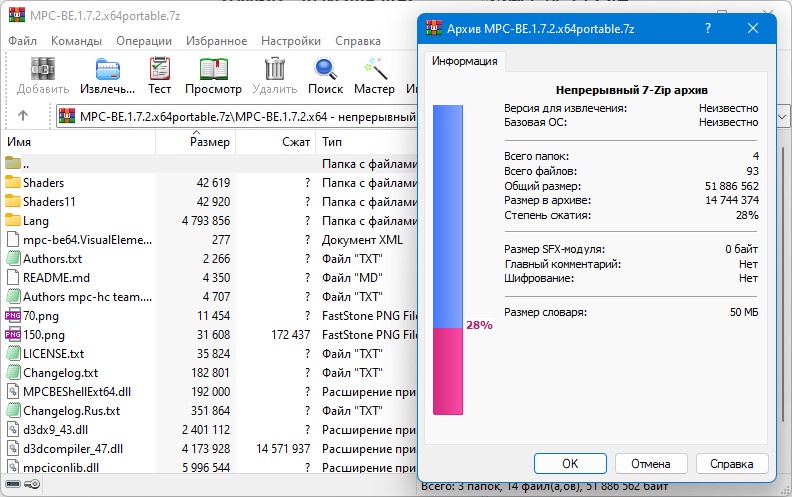
Task: Click the README.md file icon
Action: tap(13, 277)
